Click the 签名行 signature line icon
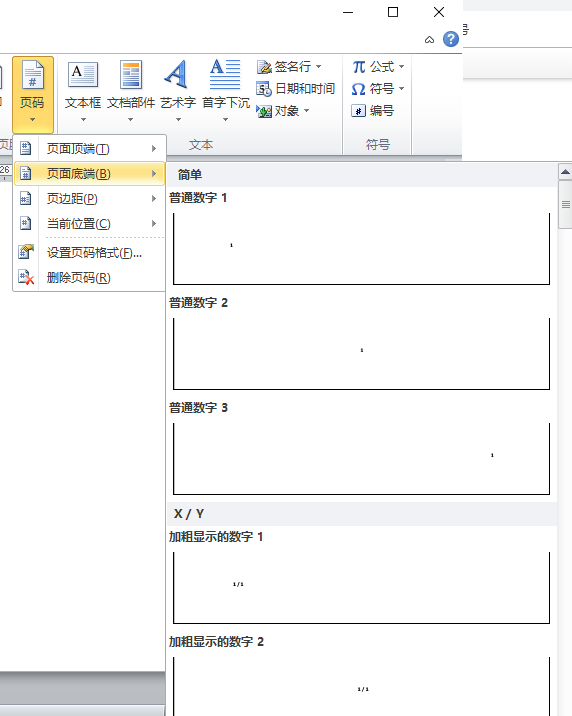572x716 pixels. coord(264,67)
